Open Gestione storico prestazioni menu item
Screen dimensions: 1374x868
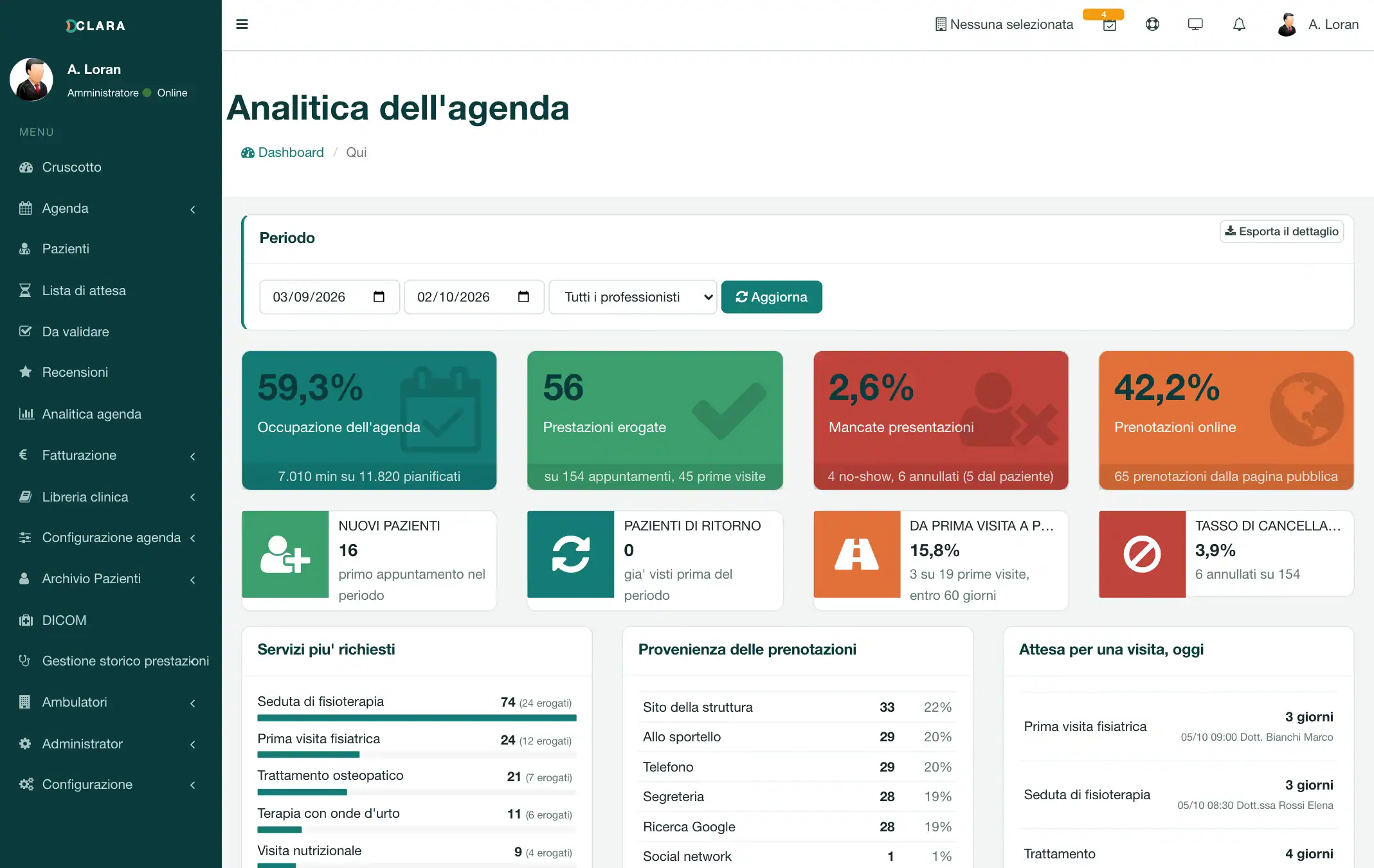(111, 661)
